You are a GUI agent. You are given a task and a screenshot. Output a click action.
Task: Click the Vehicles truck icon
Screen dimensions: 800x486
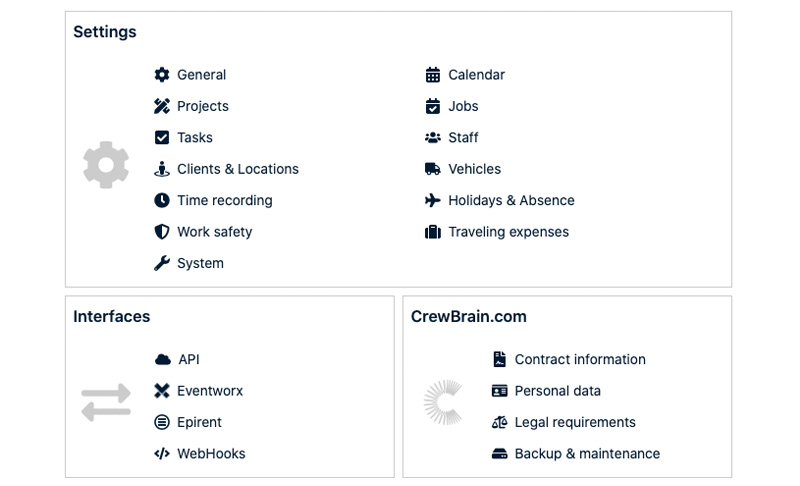[433, 169]
